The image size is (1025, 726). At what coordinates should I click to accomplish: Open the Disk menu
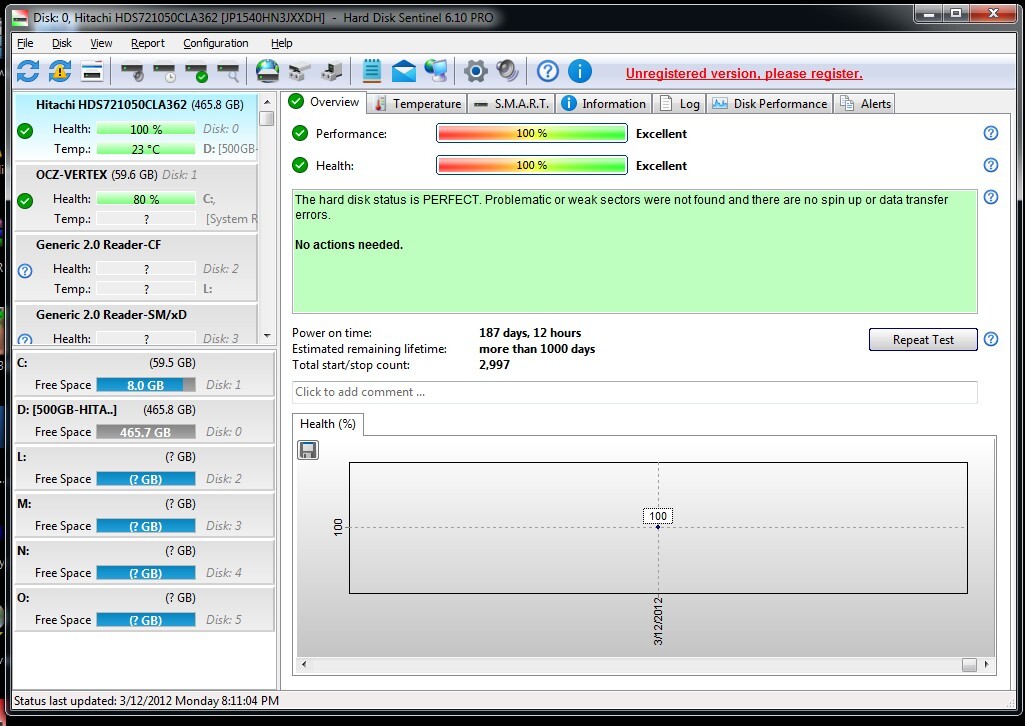61,43
